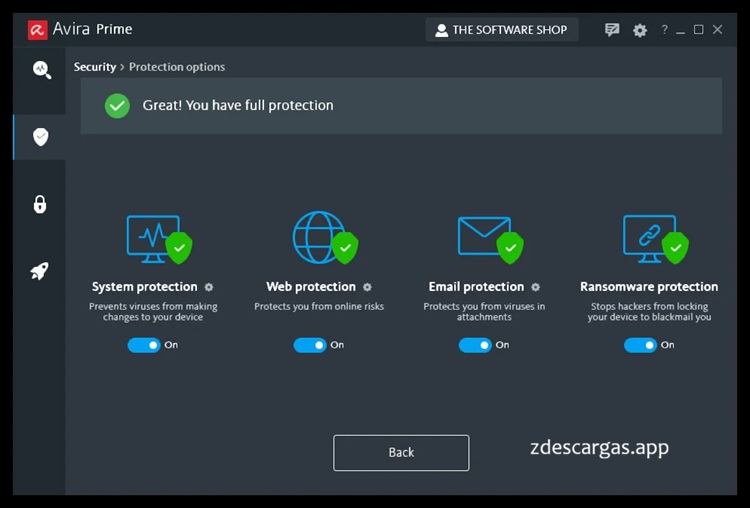Click the System protection monitor icon
The image size is (750, 508).
[159, 239]
